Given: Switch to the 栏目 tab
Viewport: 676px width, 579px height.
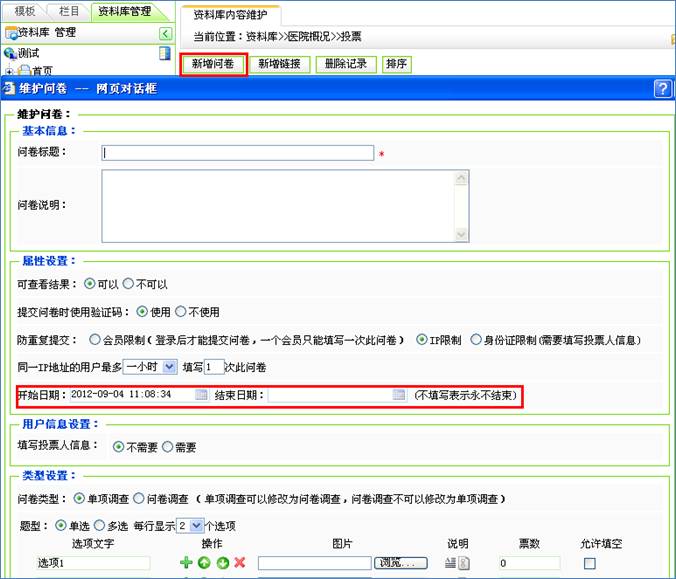Looking at the screenshot, I should click(x=69, y=11).
